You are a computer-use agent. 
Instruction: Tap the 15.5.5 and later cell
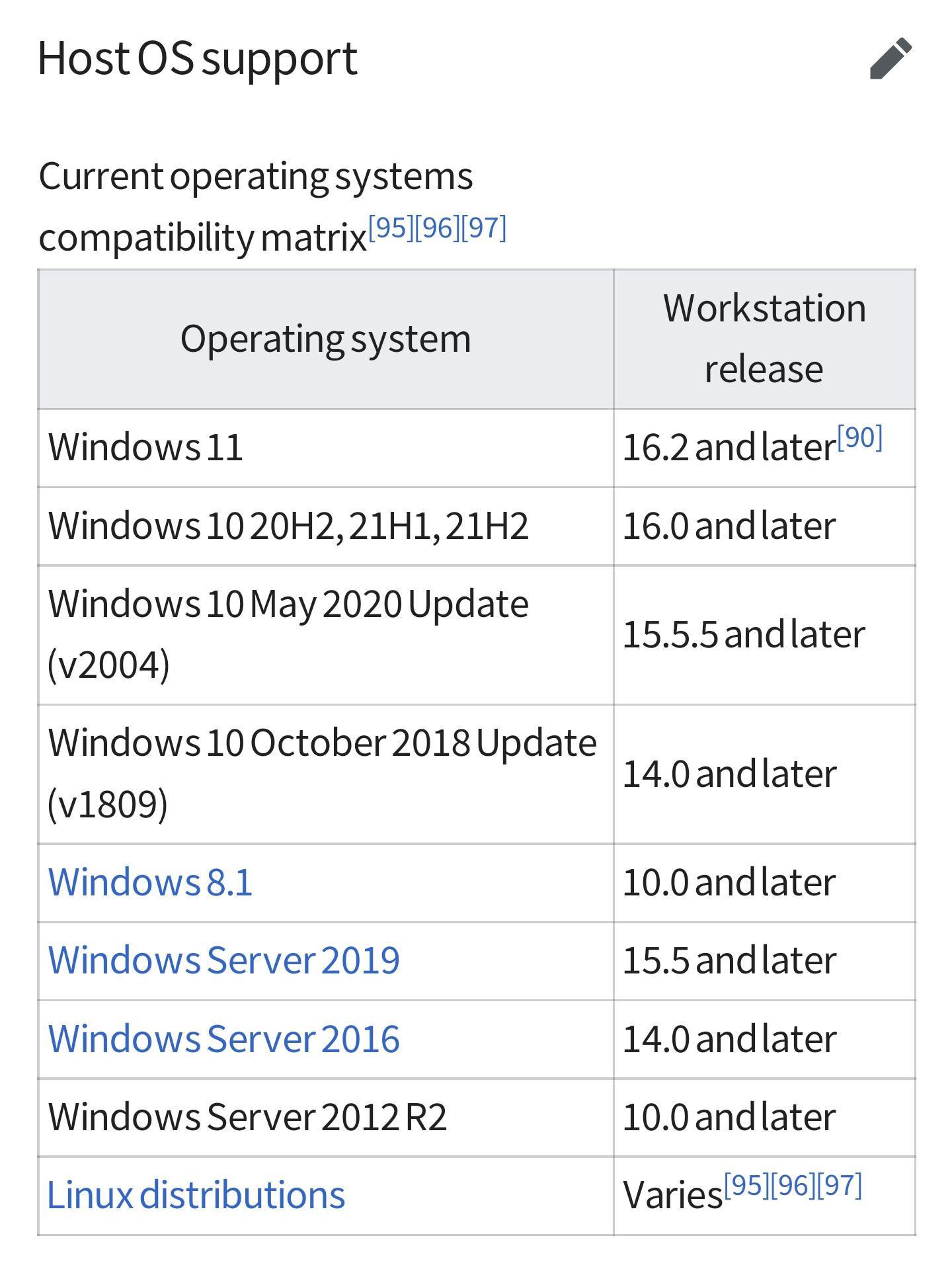(744, 635)
